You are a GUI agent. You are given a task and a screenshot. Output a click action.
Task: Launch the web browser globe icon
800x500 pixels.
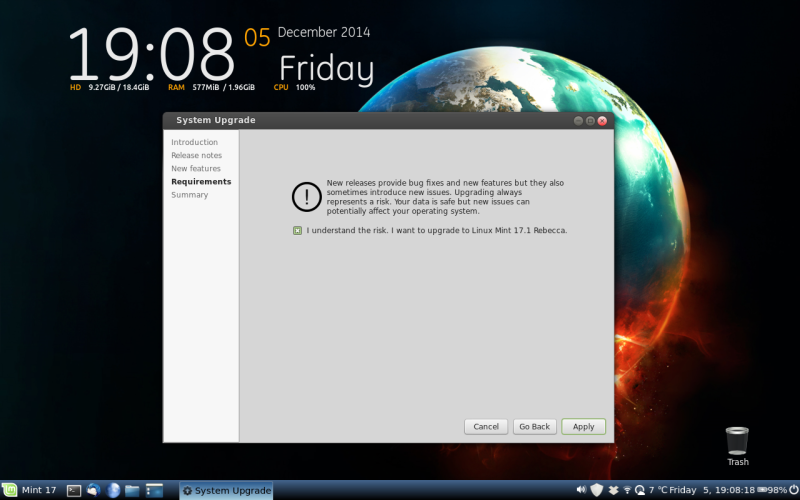(113, 490)
